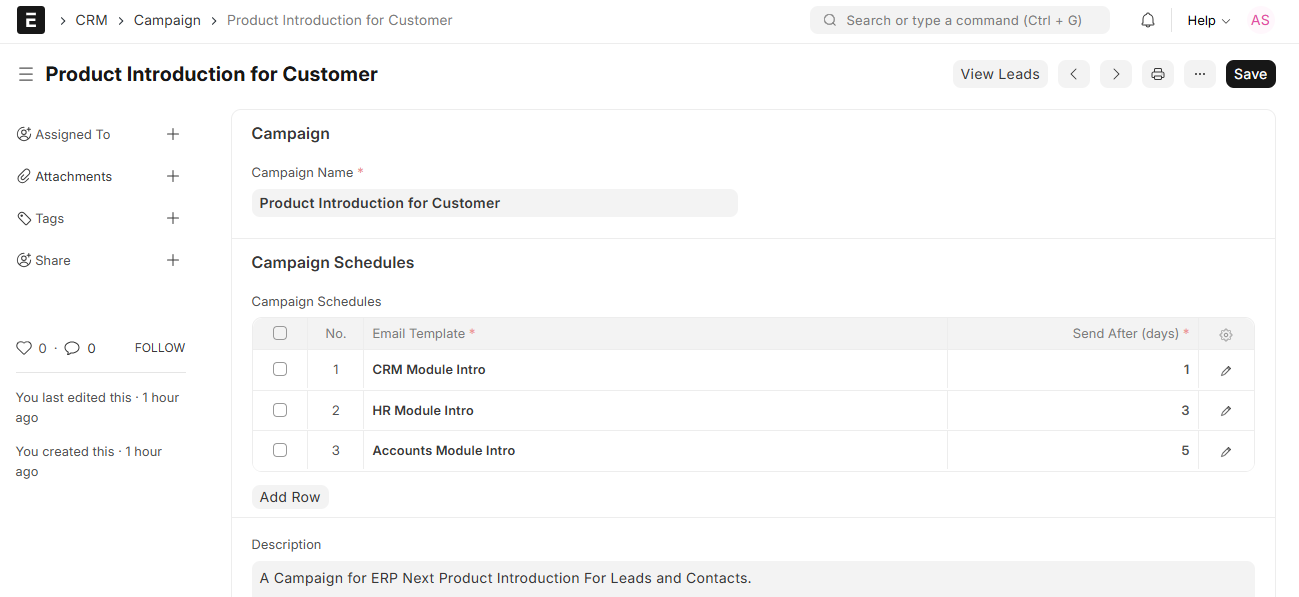Select the CRM Module Intro row checkbox
This screenshot has height=597, width=1299.
tap(280, 369)
